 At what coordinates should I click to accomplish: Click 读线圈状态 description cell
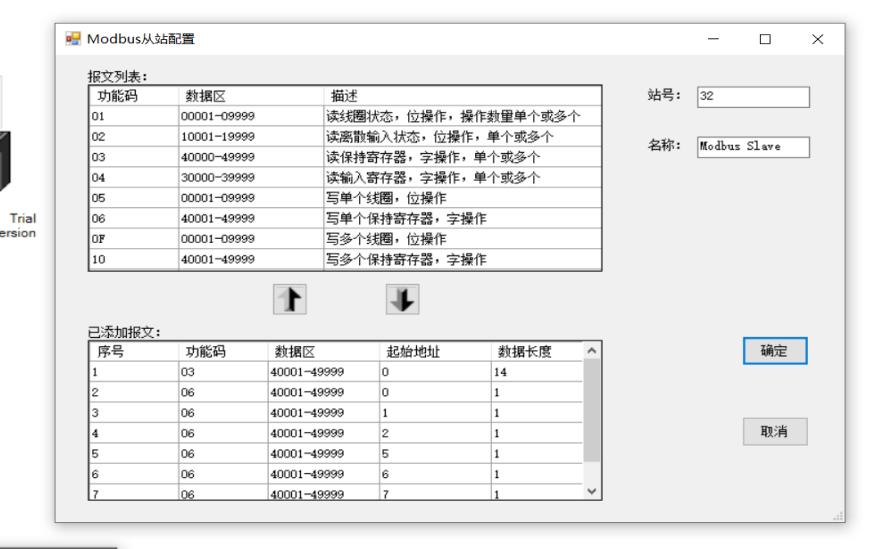(x=462, y=116)
